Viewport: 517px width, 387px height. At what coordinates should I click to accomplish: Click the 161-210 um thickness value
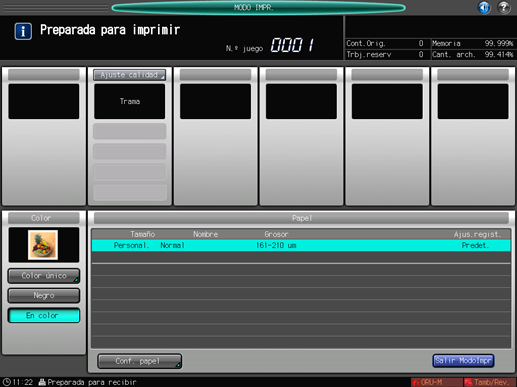(x=276, y=245)
